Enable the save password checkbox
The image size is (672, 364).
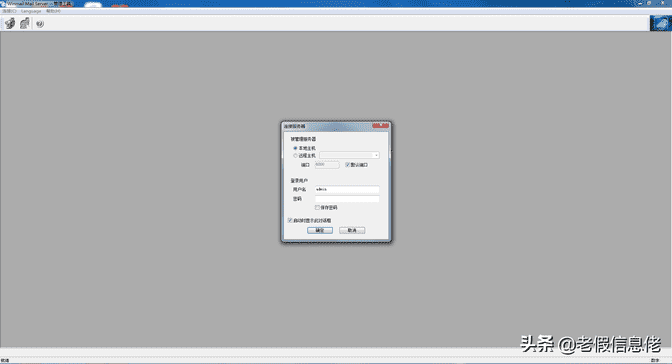click(x=317, y=208)
